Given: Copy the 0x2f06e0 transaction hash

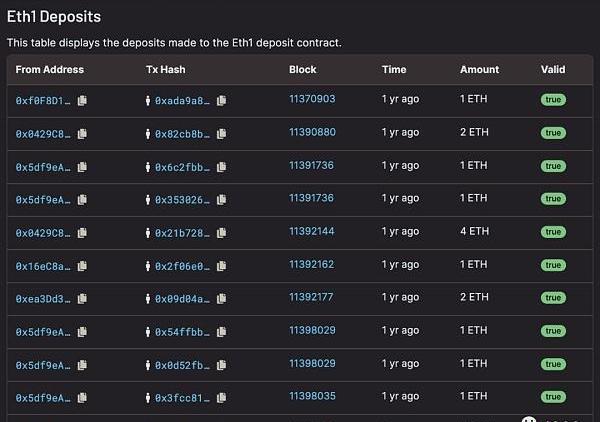Looking at the screenshot, I should [x=221, y=266].
